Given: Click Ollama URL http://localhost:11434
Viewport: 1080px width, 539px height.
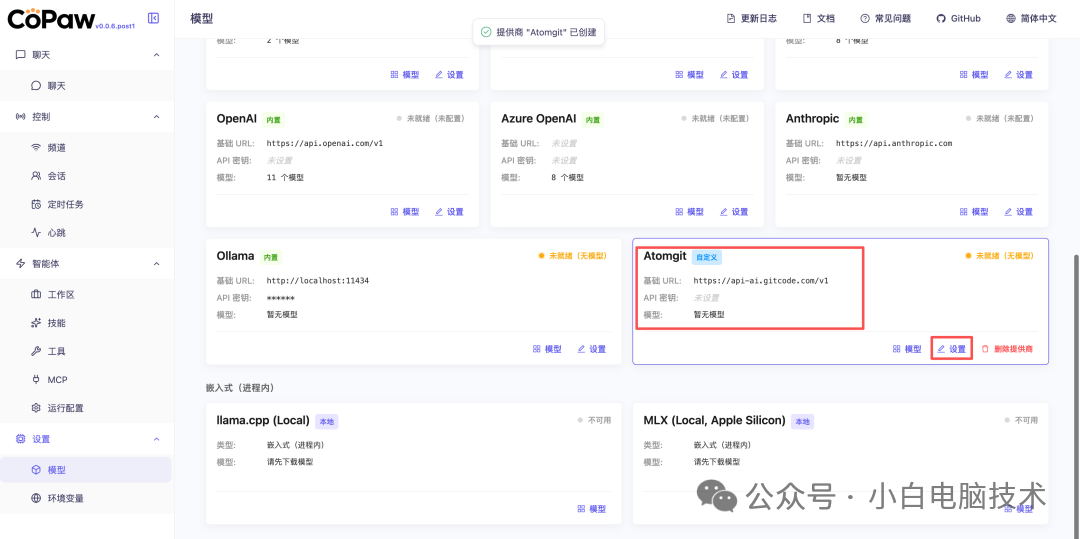Looking at the screenshot, I should [318, 280].
